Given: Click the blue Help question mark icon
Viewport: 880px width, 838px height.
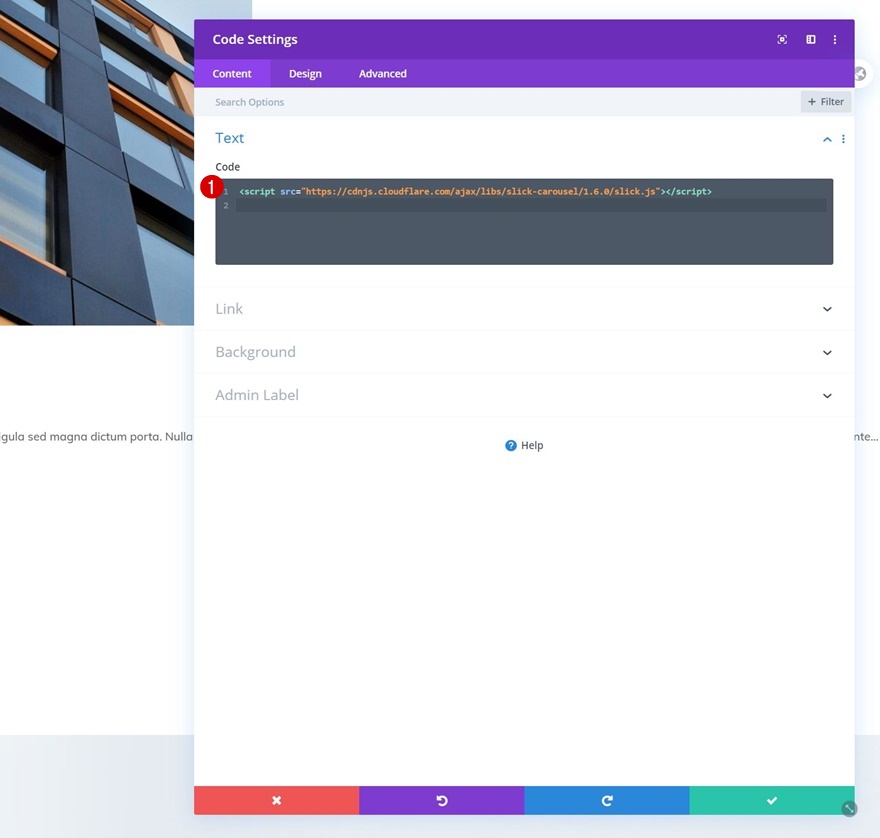Looking at the screenshot, I should 511,446.
